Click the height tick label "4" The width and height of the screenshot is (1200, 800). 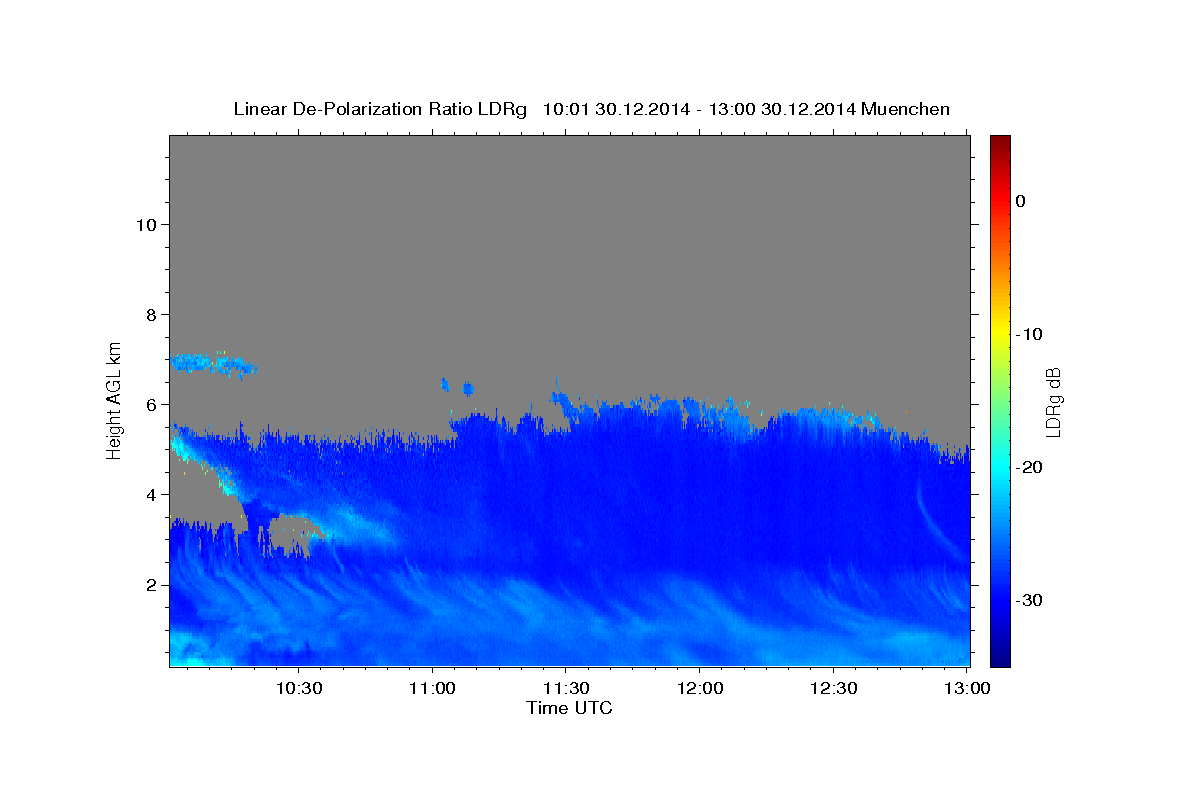coord(150,494)
